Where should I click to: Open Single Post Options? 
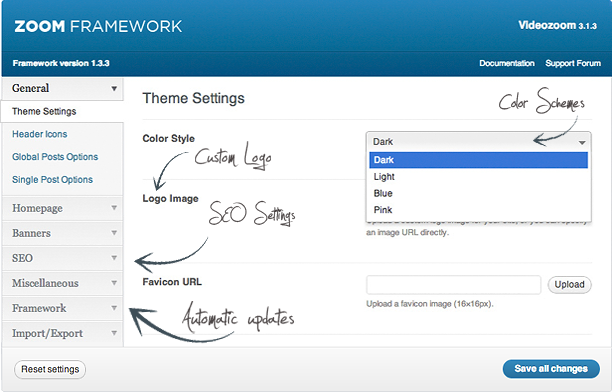coord(52,180)
